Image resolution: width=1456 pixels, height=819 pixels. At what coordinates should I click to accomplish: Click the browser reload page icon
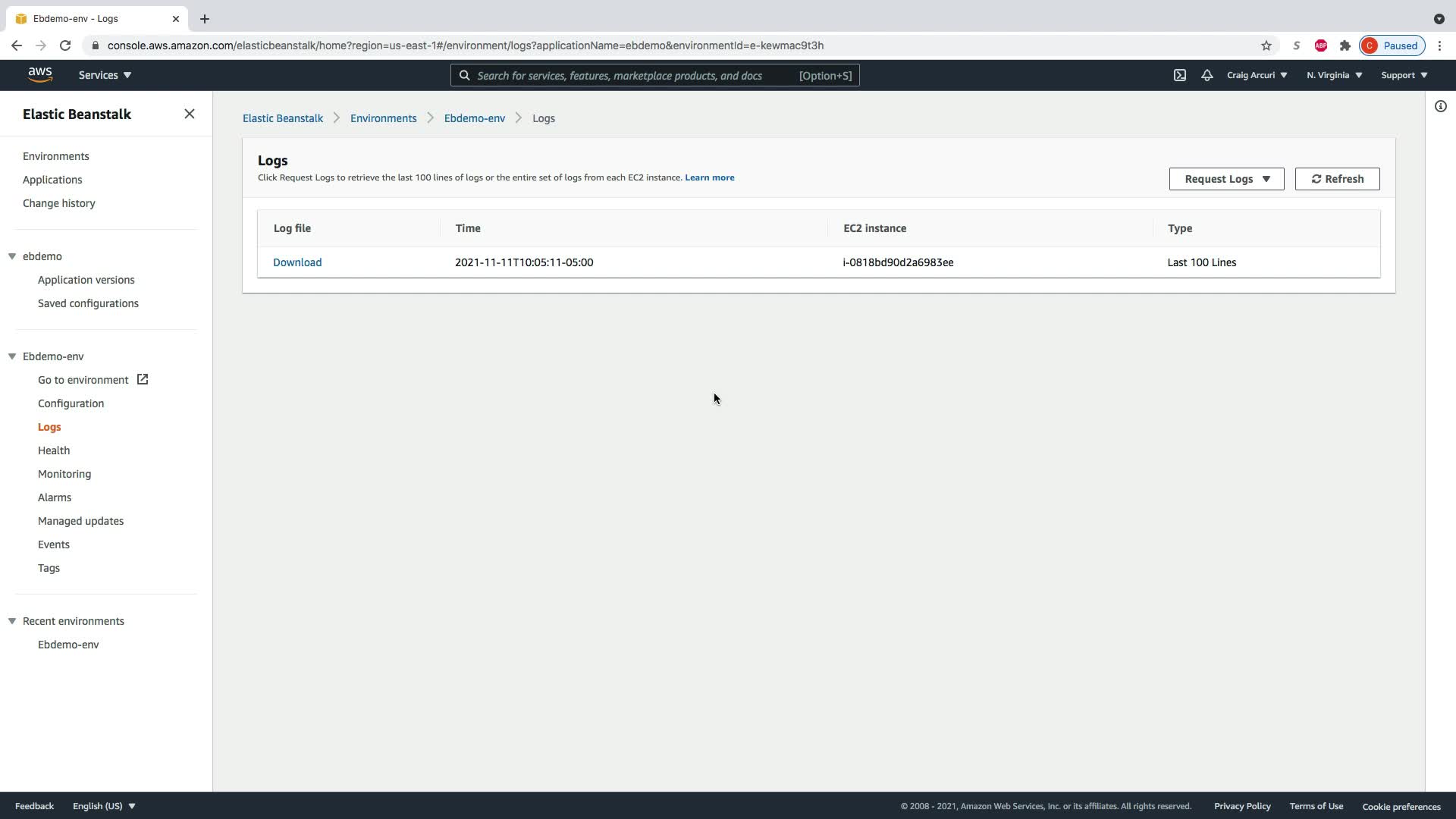pos(65,45)
